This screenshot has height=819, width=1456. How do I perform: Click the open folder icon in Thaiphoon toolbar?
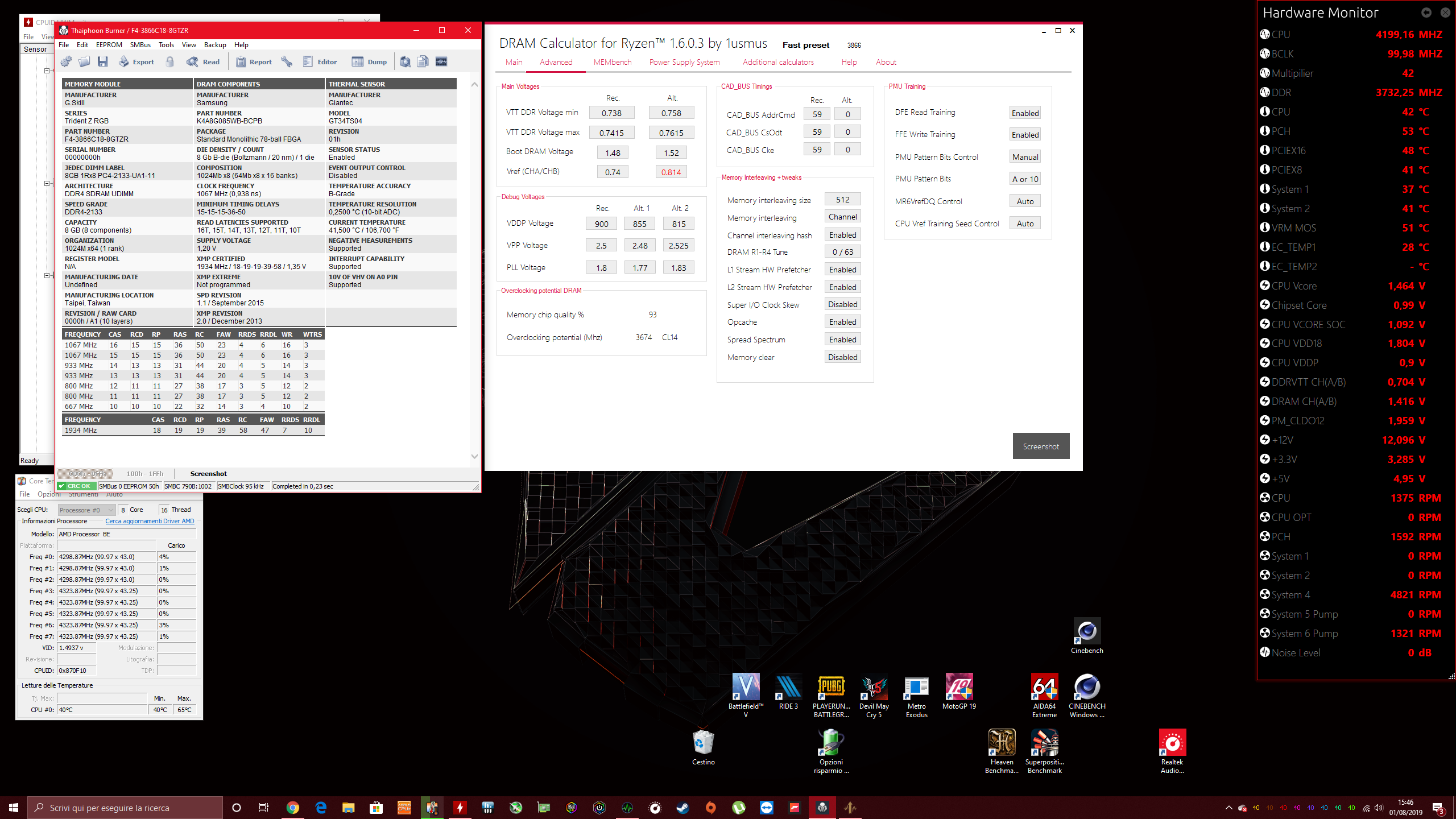point(84,61)
